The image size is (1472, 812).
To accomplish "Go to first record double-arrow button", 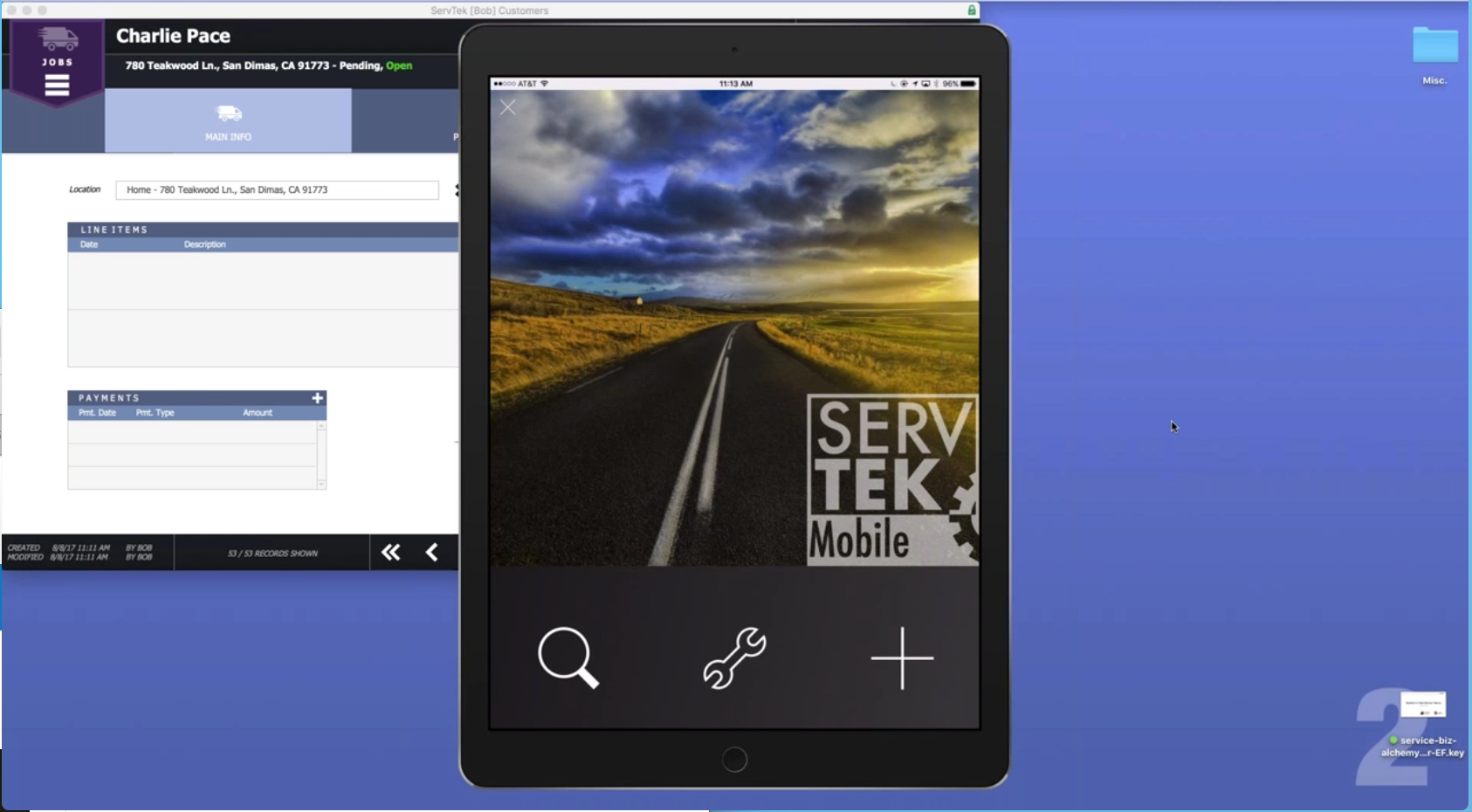I will tap(390, 552).
